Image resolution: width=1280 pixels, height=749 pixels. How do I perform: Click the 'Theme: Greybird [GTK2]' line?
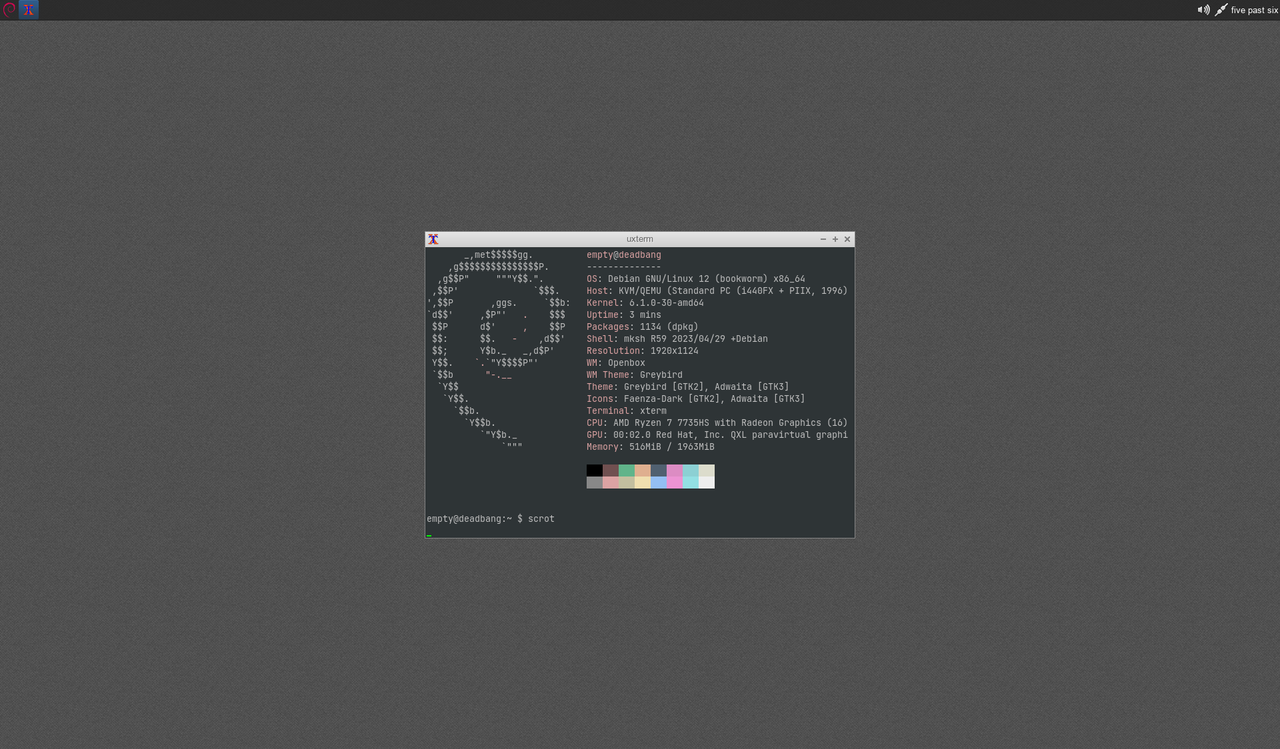click(x=688, y=387)
